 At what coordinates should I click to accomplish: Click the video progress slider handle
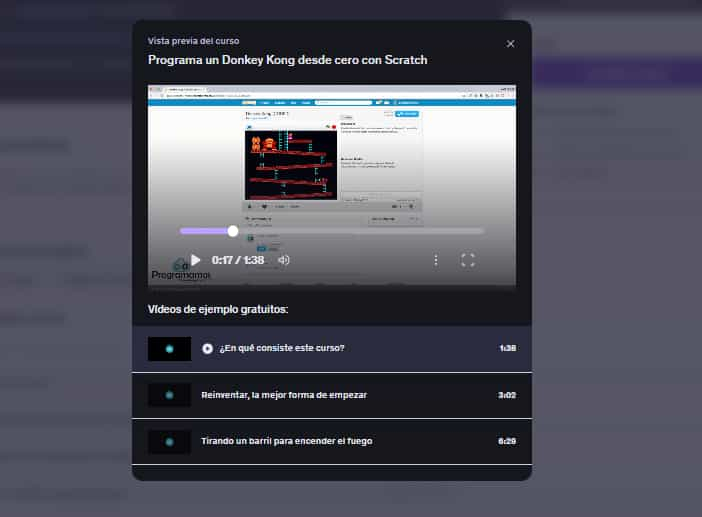click(x=233, y=231)
